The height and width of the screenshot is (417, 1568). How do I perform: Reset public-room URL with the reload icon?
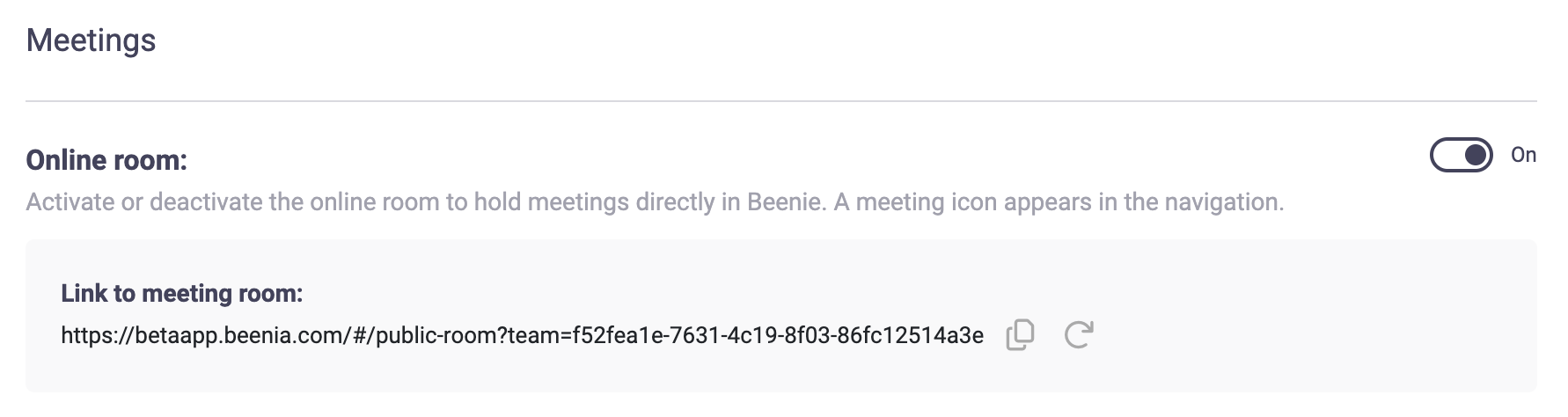1078,335
